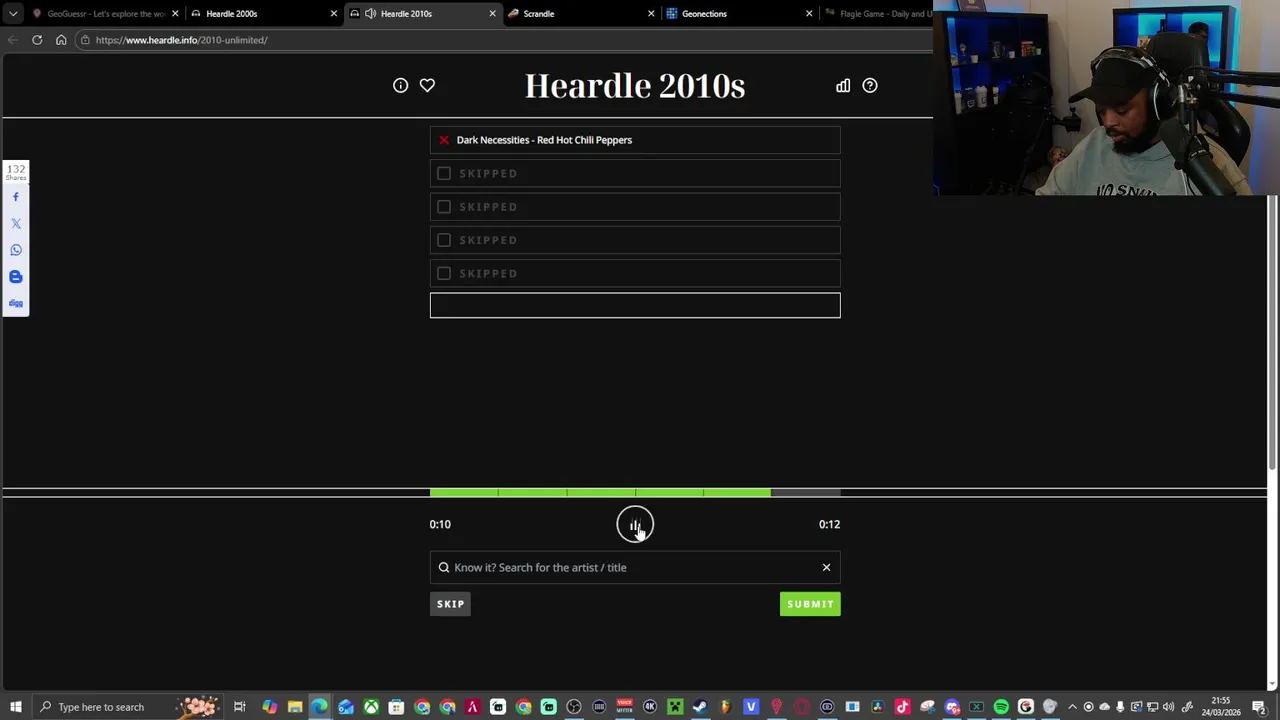Screen dimensions: 1280x720
Task: Click the third SKIPPED row checkbox
Action: [444, 240]
